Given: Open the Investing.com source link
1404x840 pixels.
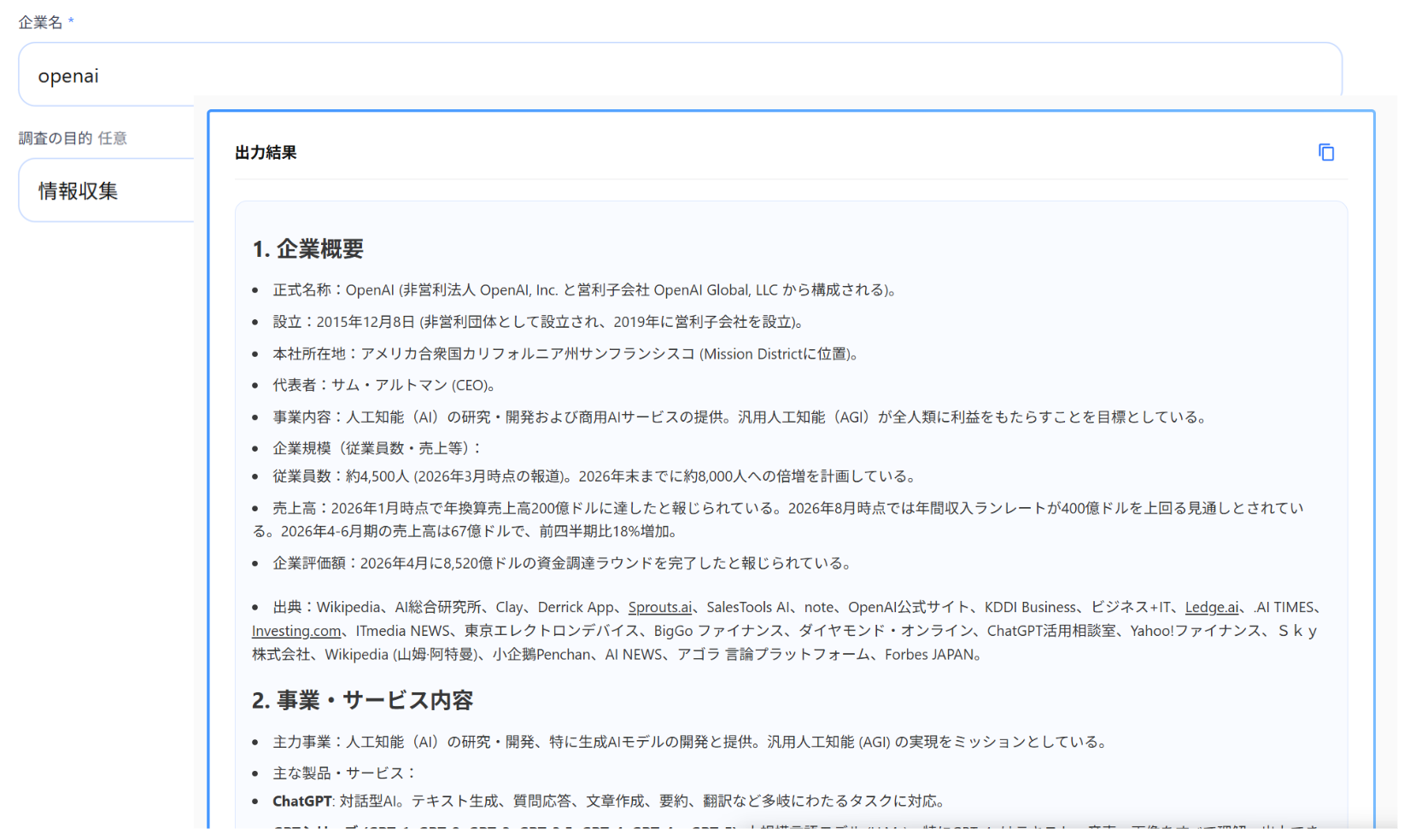Looking at the screenshot, I should point(296,631).
